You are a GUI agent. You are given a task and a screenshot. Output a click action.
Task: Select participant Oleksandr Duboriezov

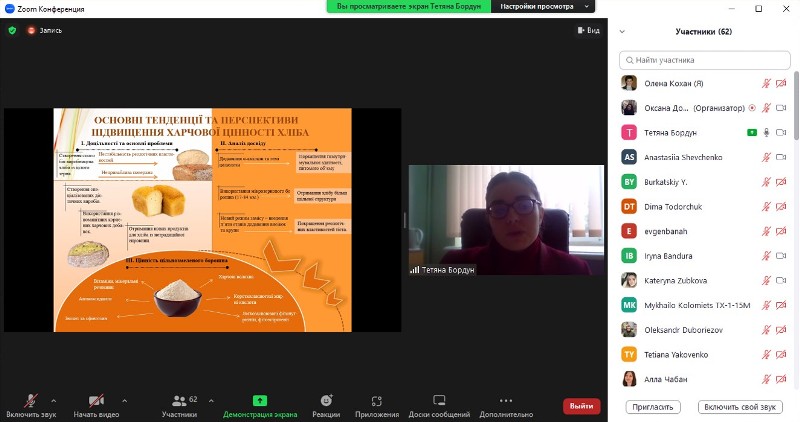[x=705, y=330]
